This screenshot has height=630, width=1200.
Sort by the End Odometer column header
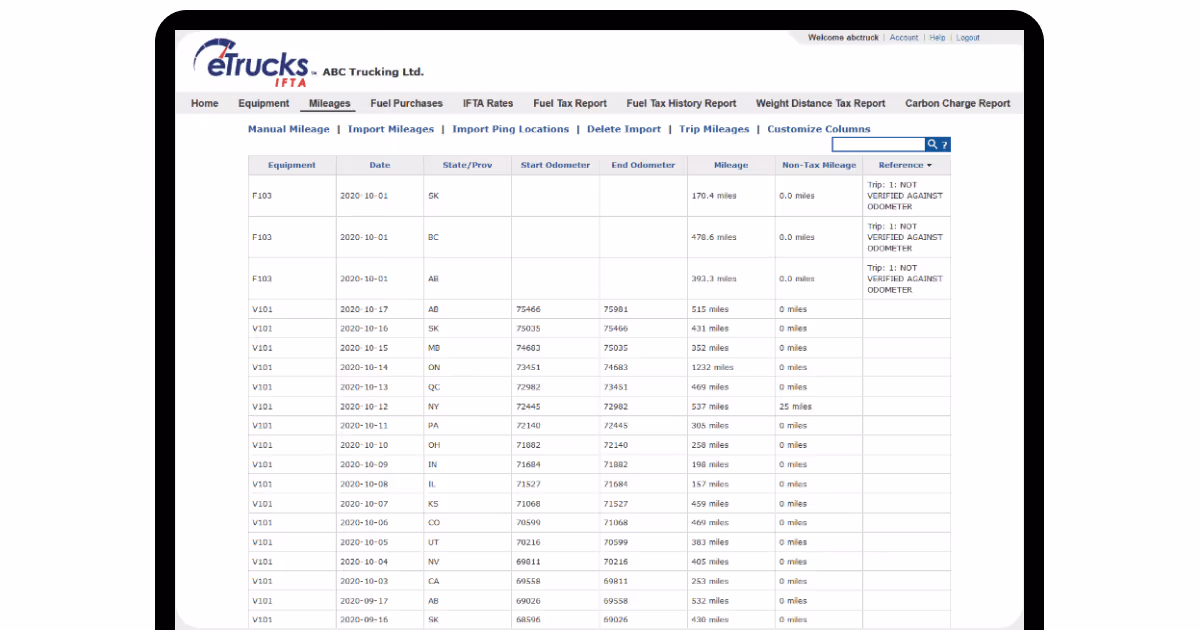click(x=643, y=165)
